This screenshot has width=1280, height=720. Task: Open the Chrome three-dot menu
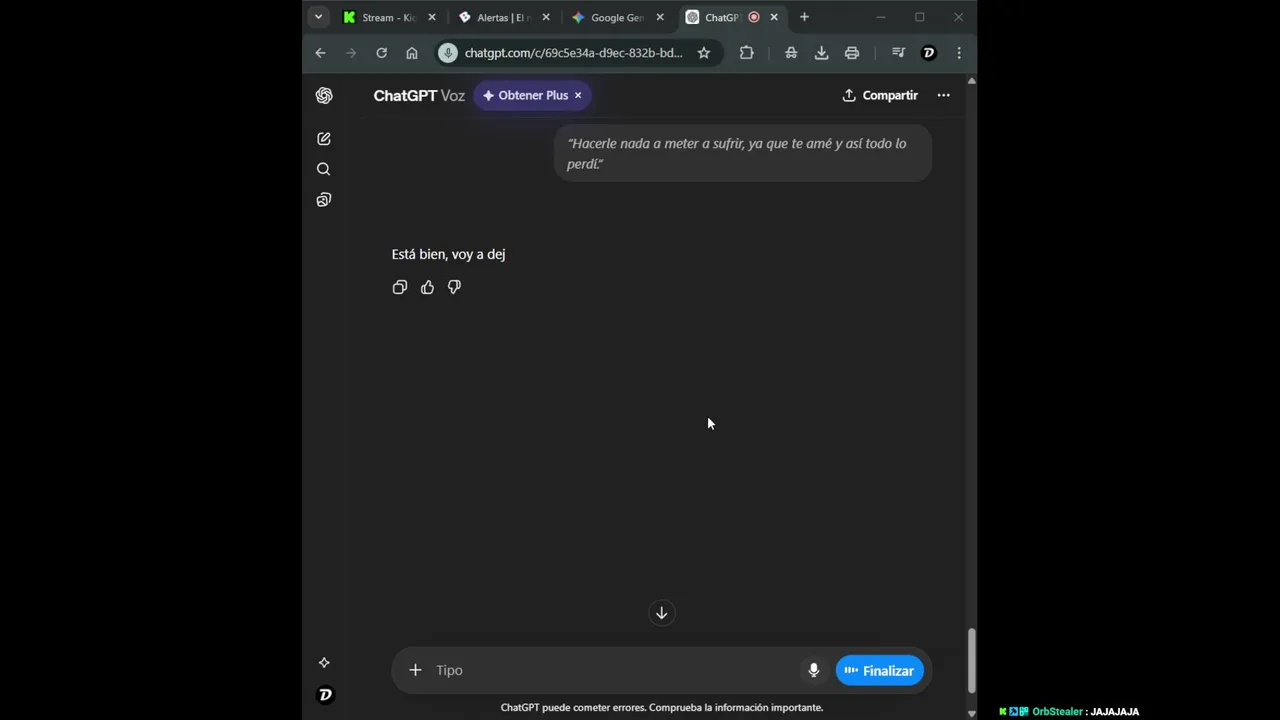959,53
